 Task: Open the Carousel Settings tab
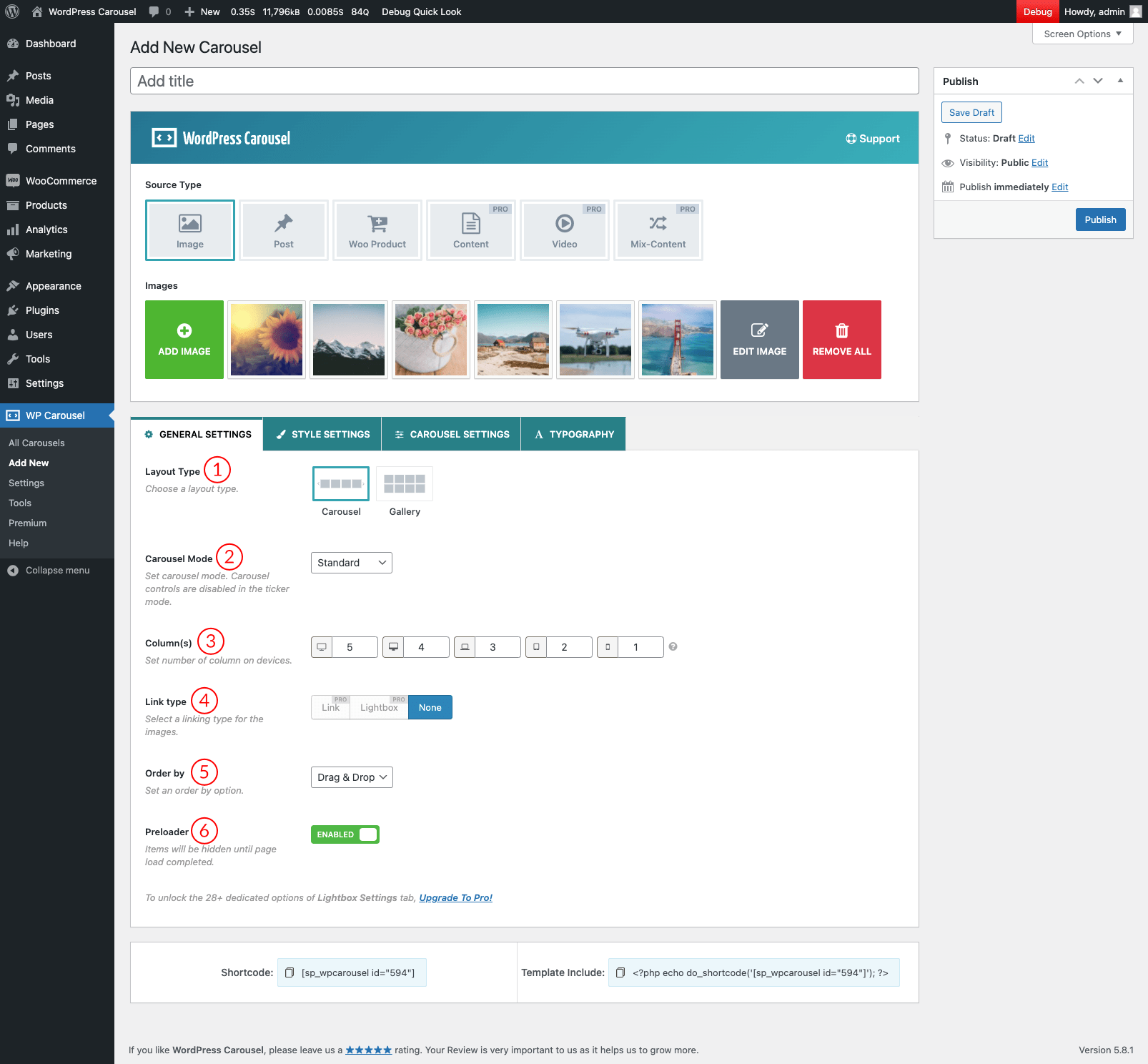[x=451, y=434]
